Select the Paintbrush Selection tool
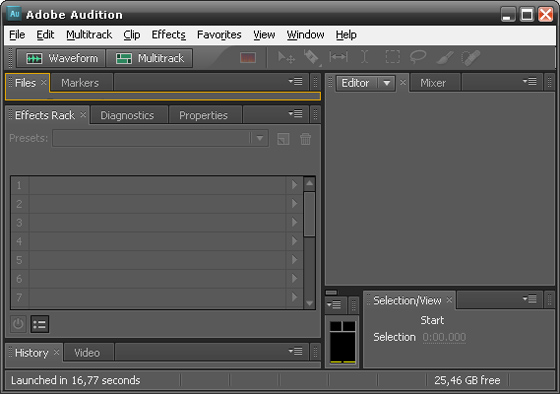Screen dimensions: 560x394 pos(445,58)
